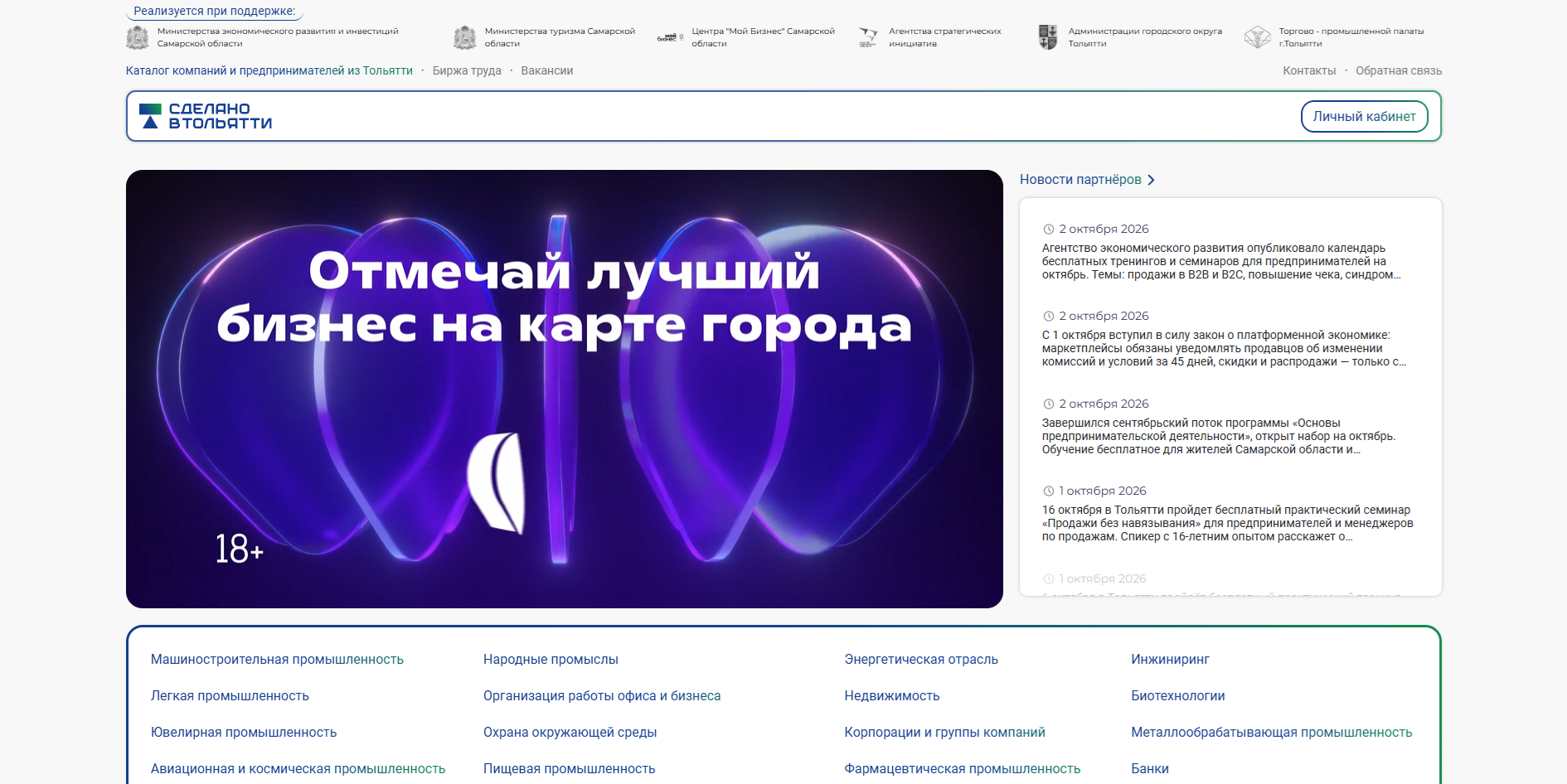Go to Биржа труда
The height and width of the screenshot is (784, 1567).
pyautogui.click(x=467, y=70)
